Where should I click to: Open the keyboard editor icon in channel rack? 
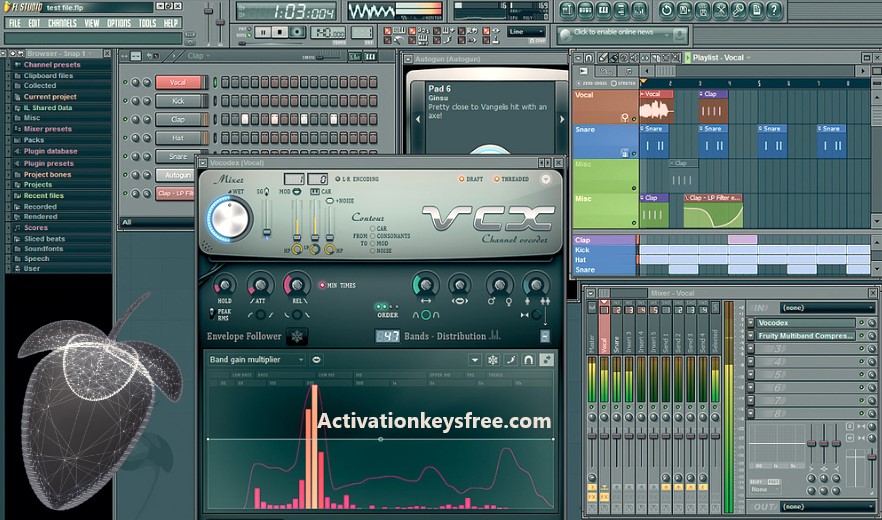click(x=370, y=56)
